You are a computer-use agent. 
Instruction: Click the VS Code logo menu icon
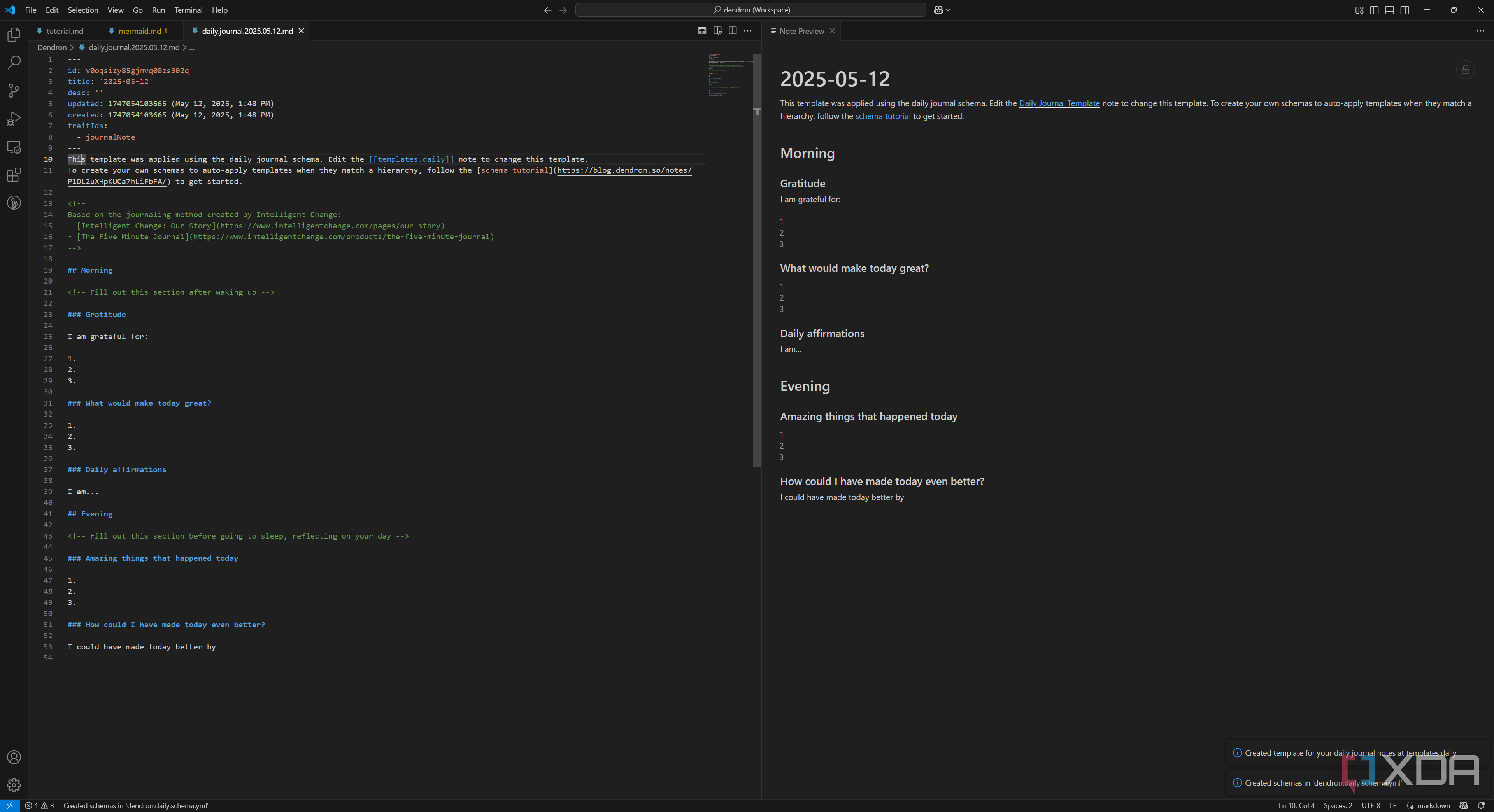click(11, 10)
